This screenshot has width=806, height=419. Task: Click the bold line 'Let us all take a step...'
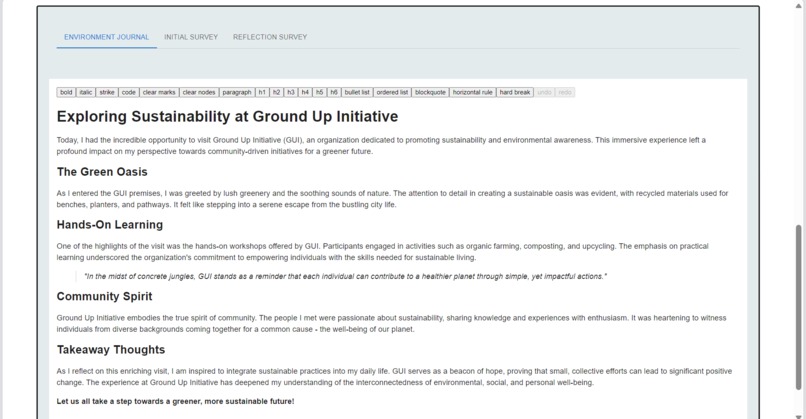point(175,402)
